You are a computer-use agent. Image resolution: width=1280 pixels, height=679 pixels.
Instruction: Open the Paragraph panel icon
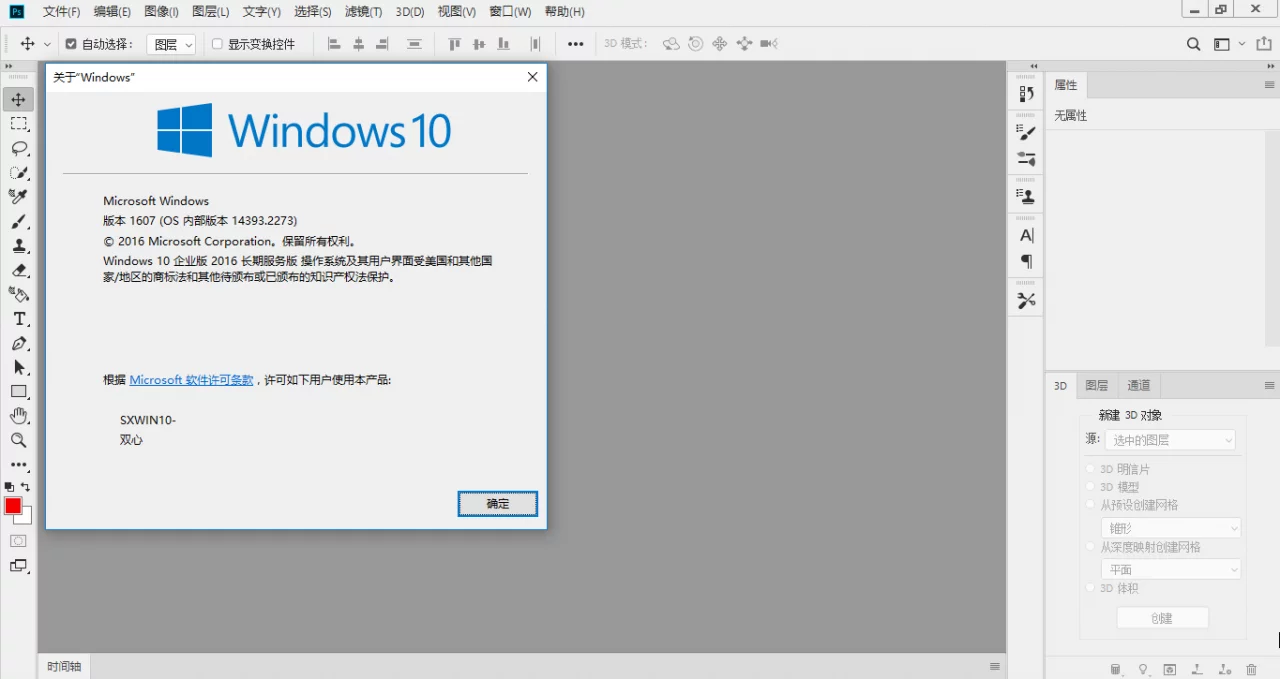pos(1025,261)
